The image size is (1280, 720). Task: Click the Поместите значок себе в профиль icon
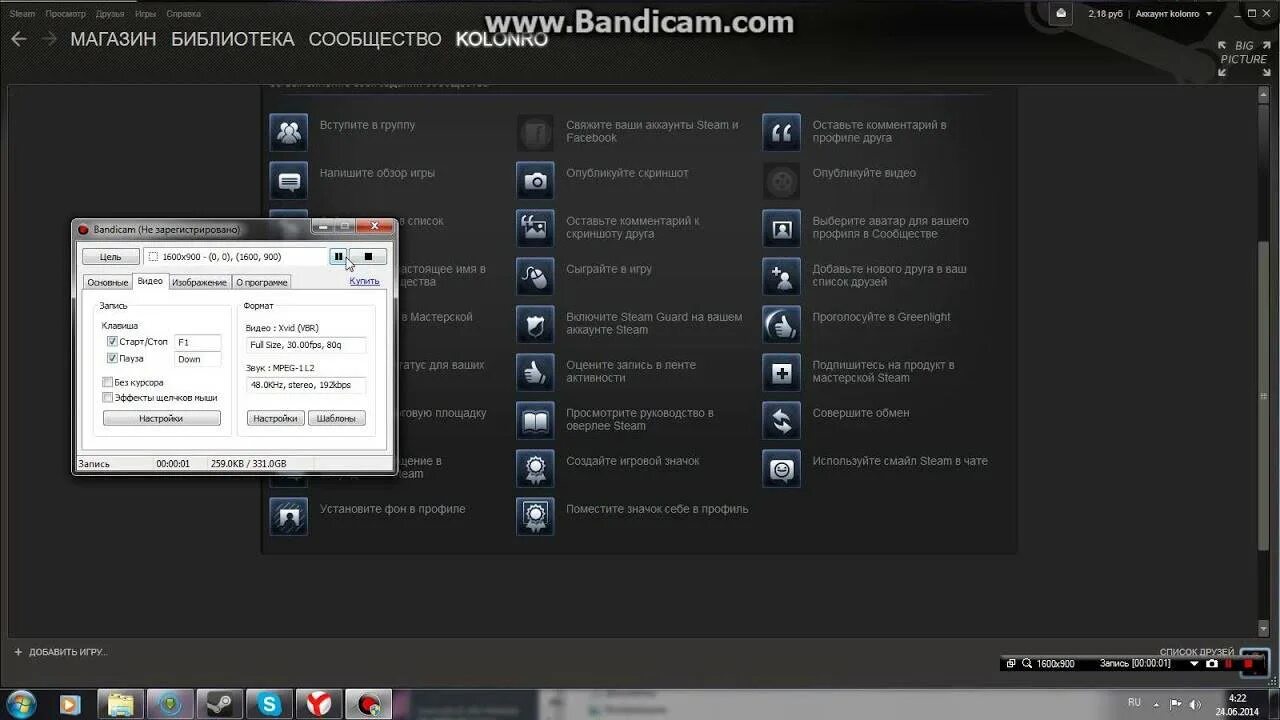535,516
